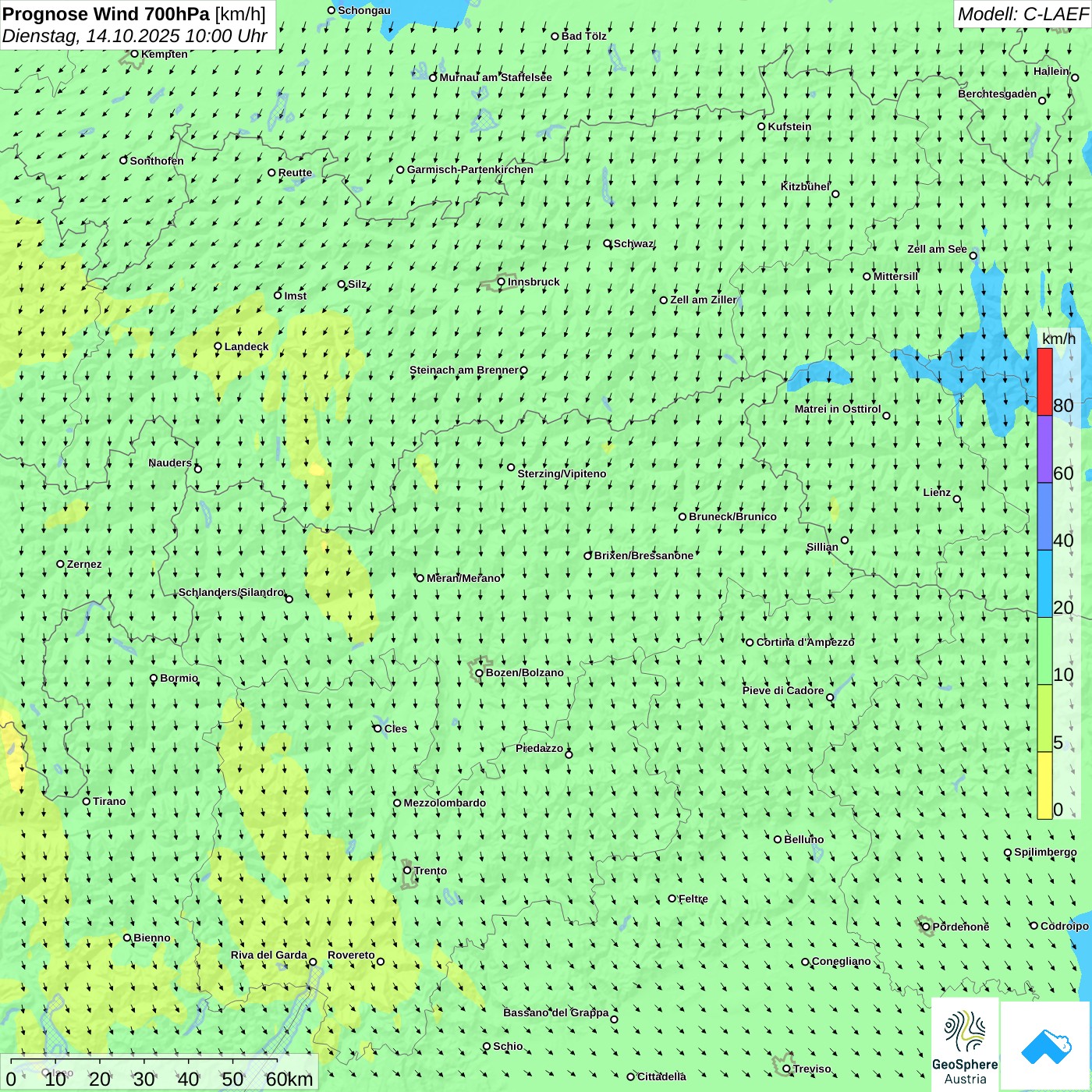Click the 'Nauders' label
Viewport: 1092px width, 1092px height.
pos(170,463)
